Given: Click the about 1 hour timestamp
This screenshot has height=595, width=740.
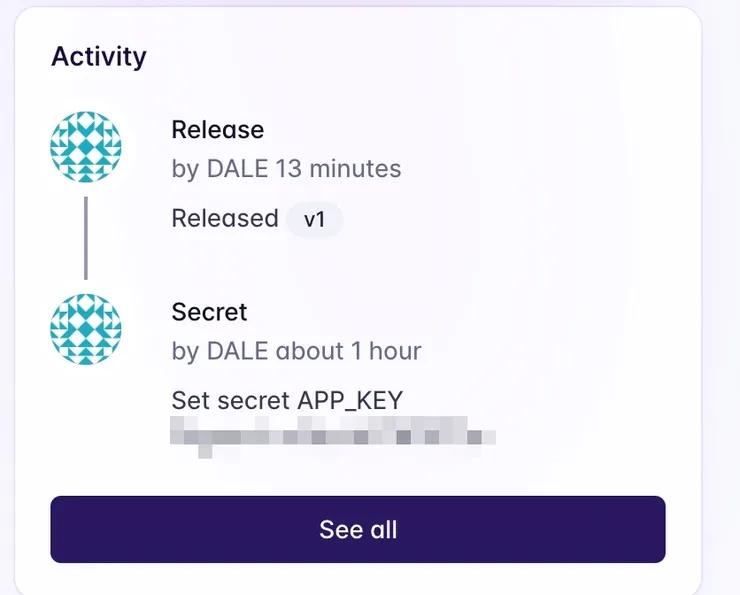Looking at the screenshot, I should [348, 351].
